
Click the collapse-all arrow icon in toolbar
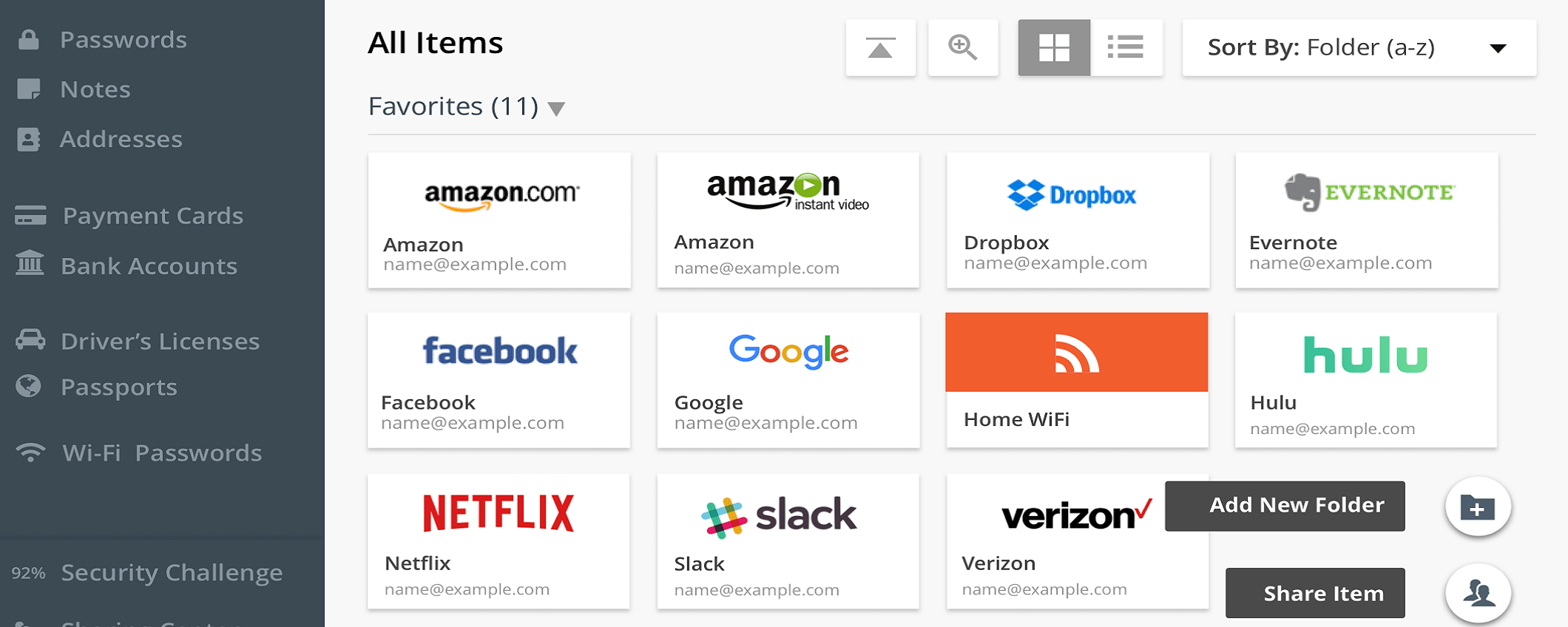(880, 48)
